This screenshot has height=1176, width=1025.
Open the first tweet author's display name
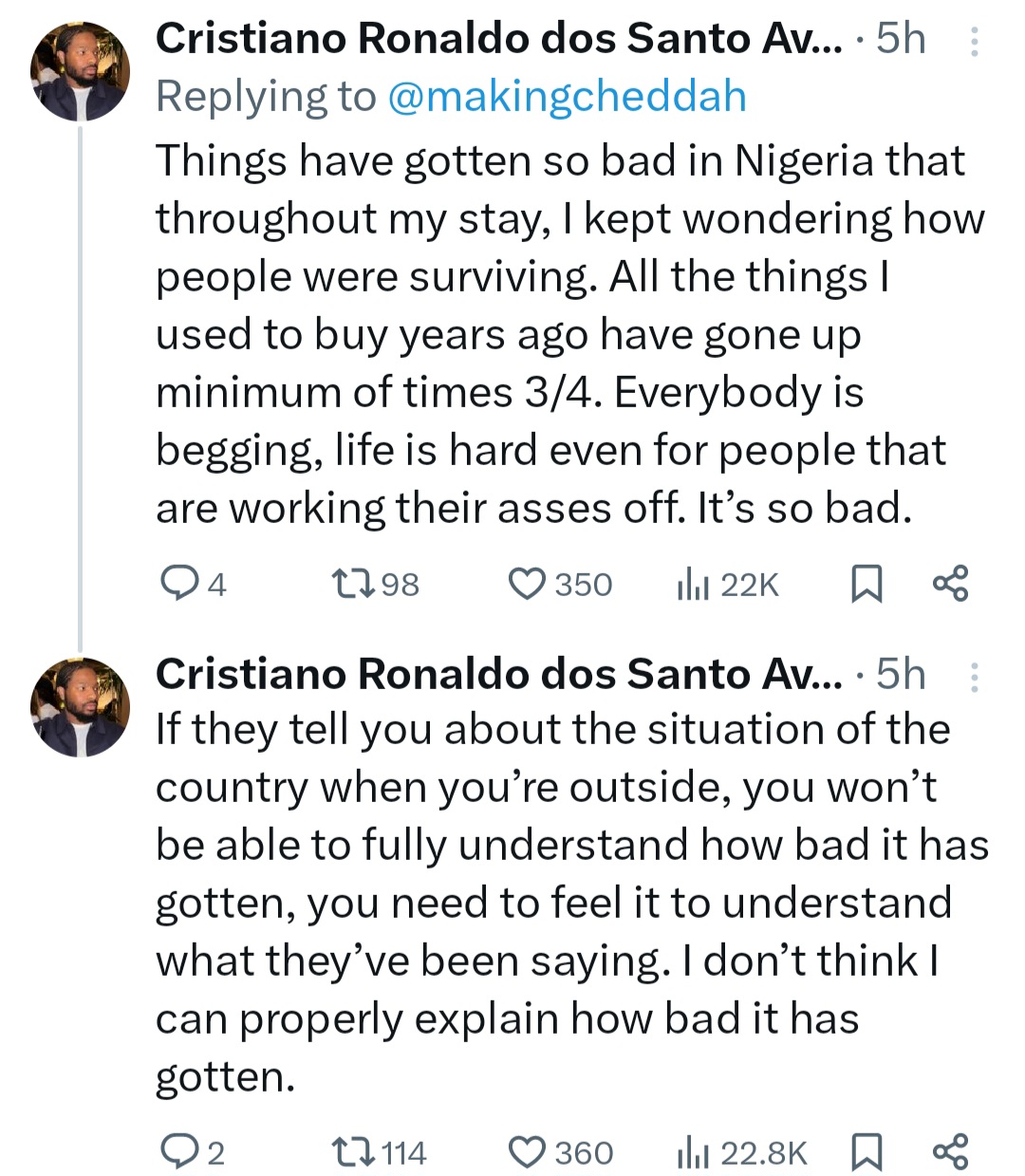[498, 40]
